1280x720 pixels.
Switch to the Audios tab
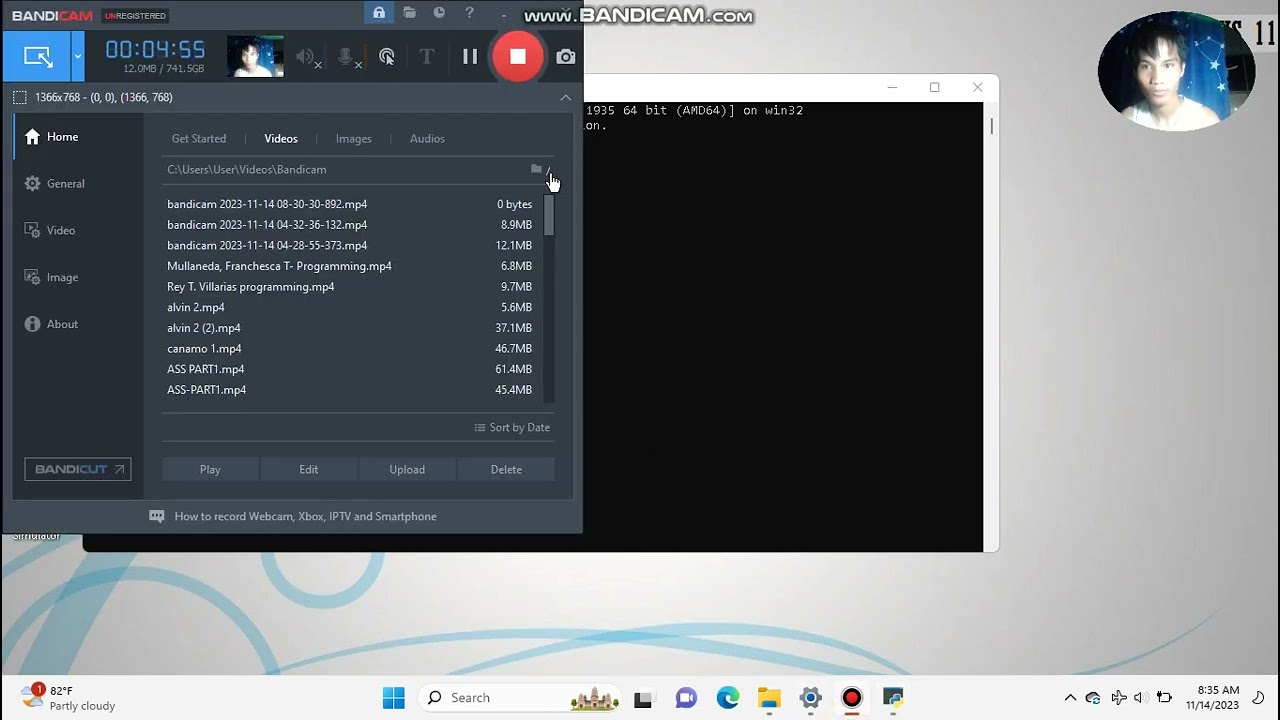pyautogui.click(x=427, y=139)
